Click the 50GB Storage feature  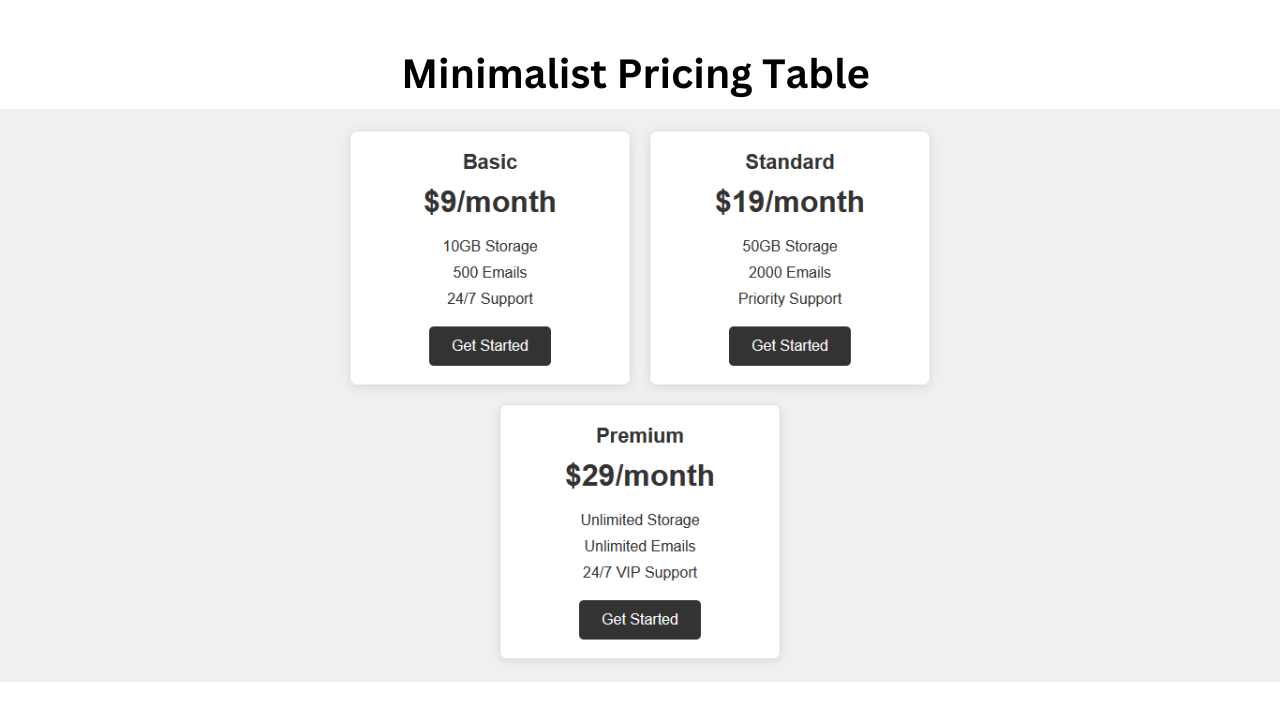790,246
